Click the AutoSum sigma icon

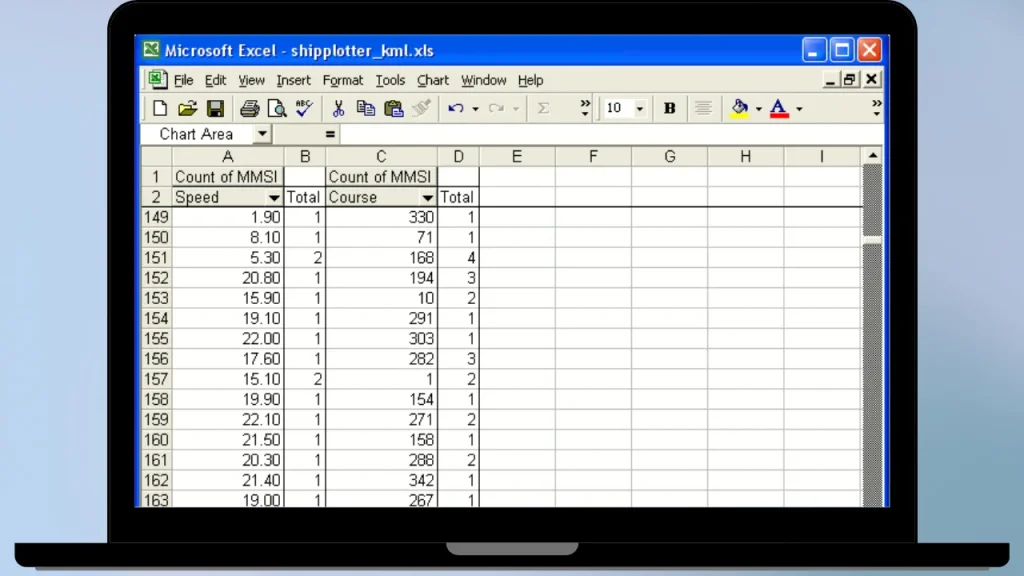coord(543,108)
